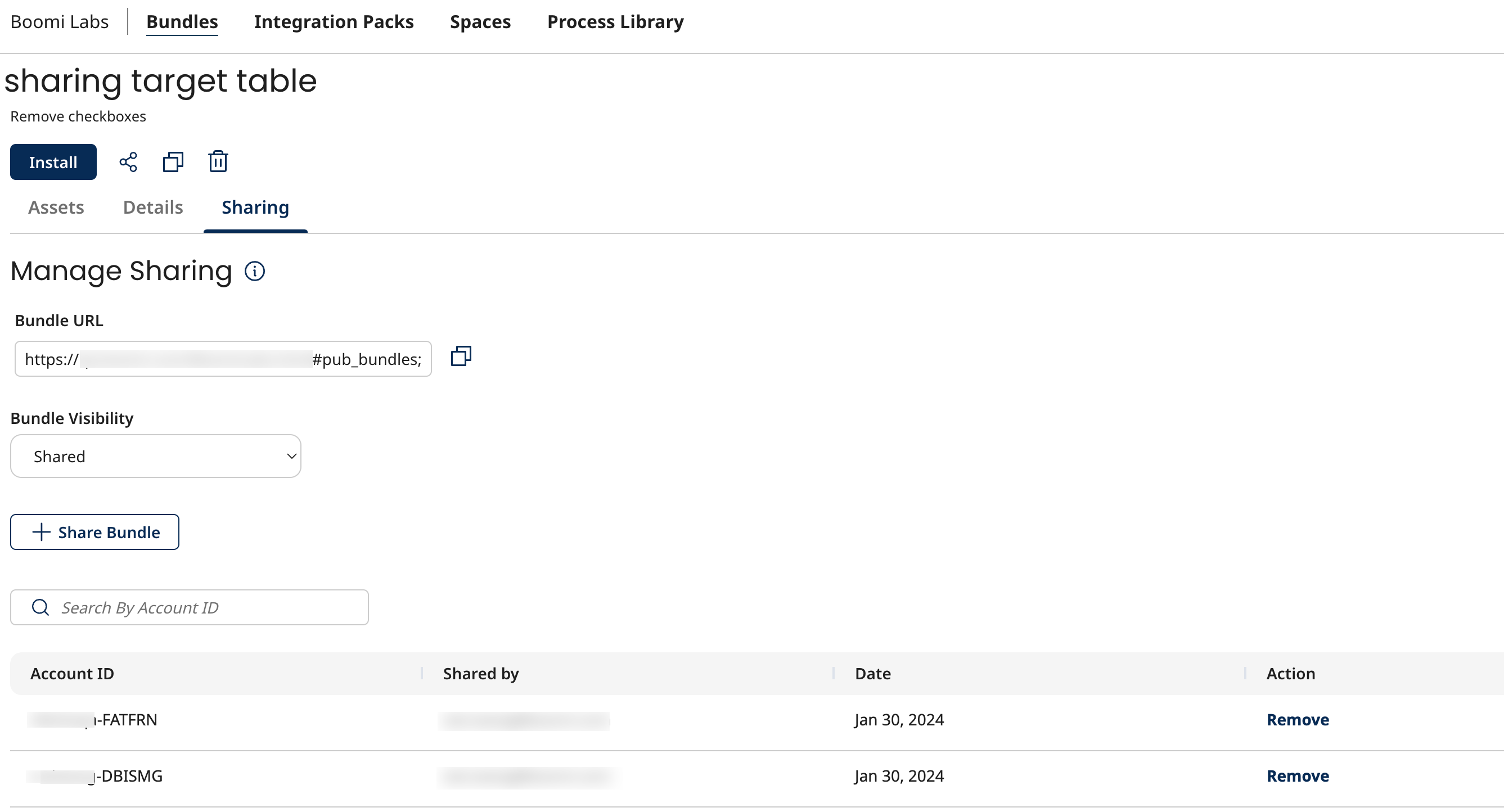The width and height of the screenshot is (1504, 812).
Task: Click the Manage Sharing info icon
Action: tap(255, 271)
